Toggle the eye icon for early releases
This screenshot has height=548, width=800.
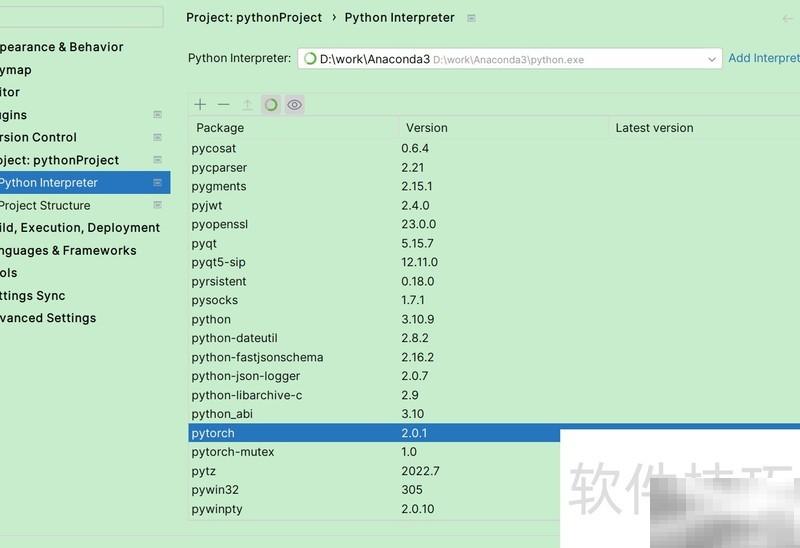294,105
